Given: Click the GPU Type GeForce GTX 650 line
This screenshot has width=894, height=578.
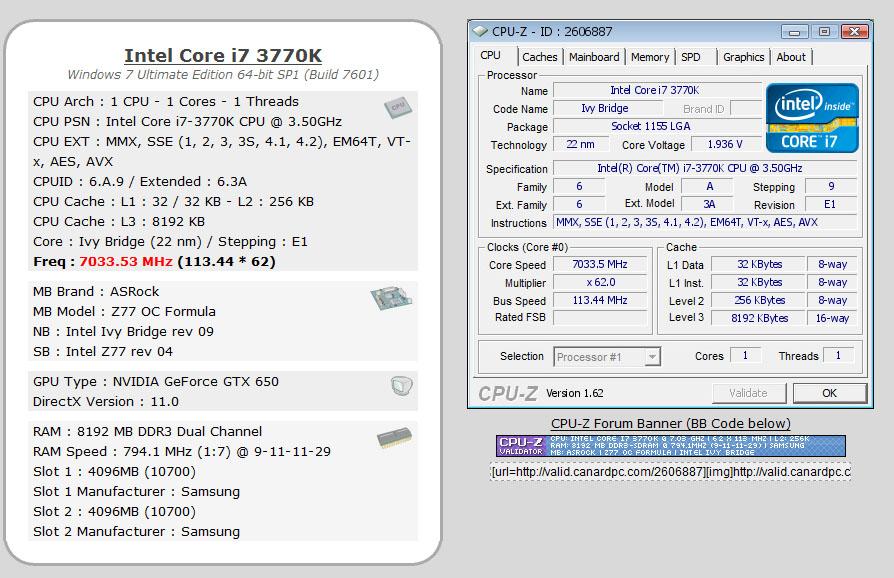Looking at the screenshot, I should click(x=156, y=382).
